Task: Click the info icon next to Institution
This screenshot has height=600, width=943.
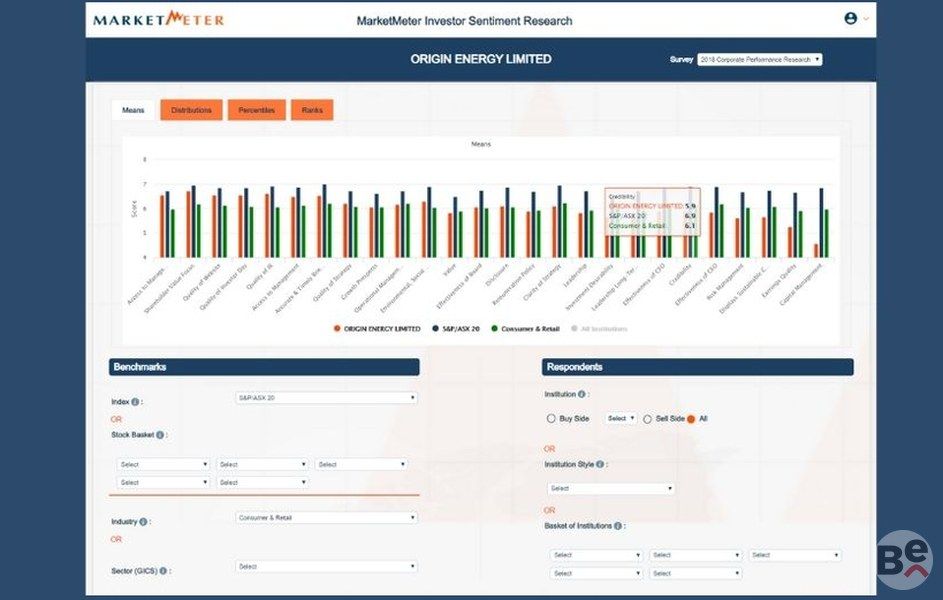Action: click(582, 394)
